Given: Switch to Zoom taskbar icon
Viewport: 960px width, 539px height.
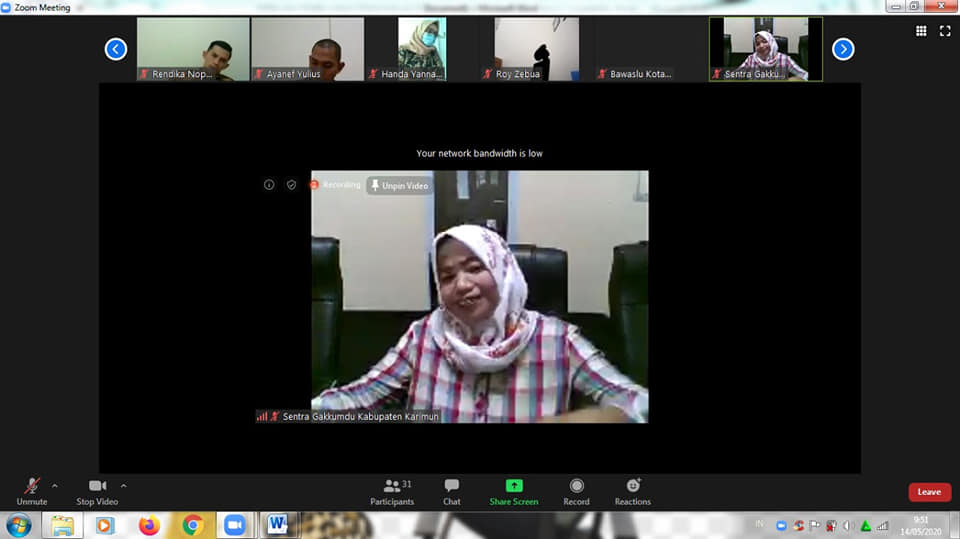Looking at the screenshot, I should (234, 526).
